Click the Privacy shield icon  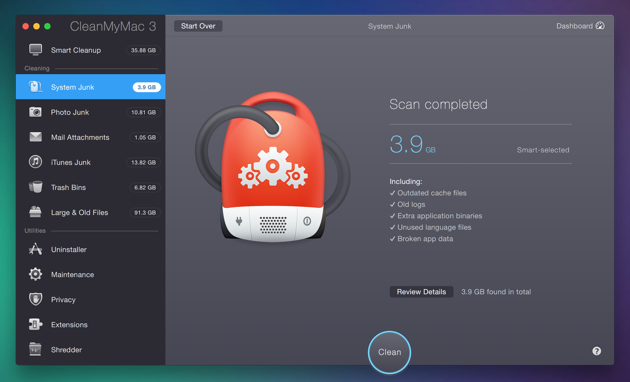[x=35, y=299]
